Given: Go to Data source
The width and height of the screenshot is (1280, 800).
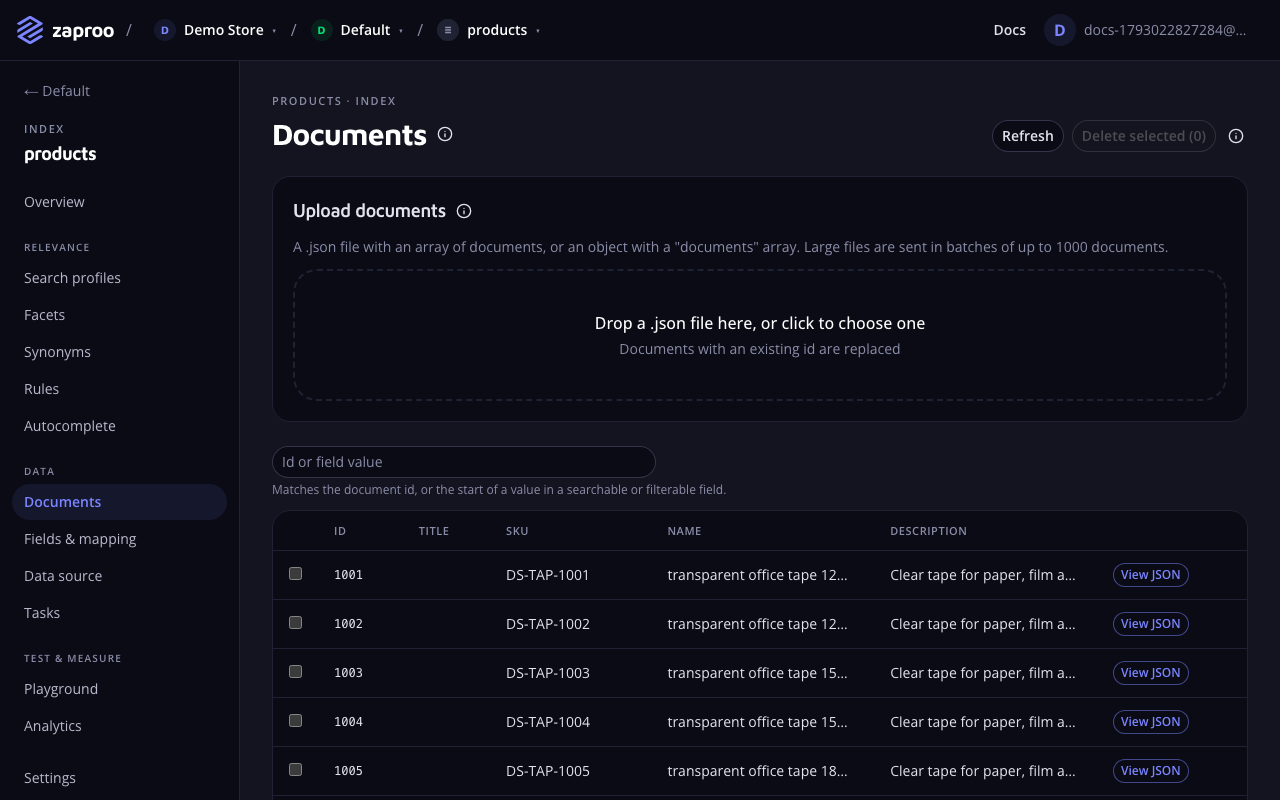Looking at the screenshot, I should (119, 576).
